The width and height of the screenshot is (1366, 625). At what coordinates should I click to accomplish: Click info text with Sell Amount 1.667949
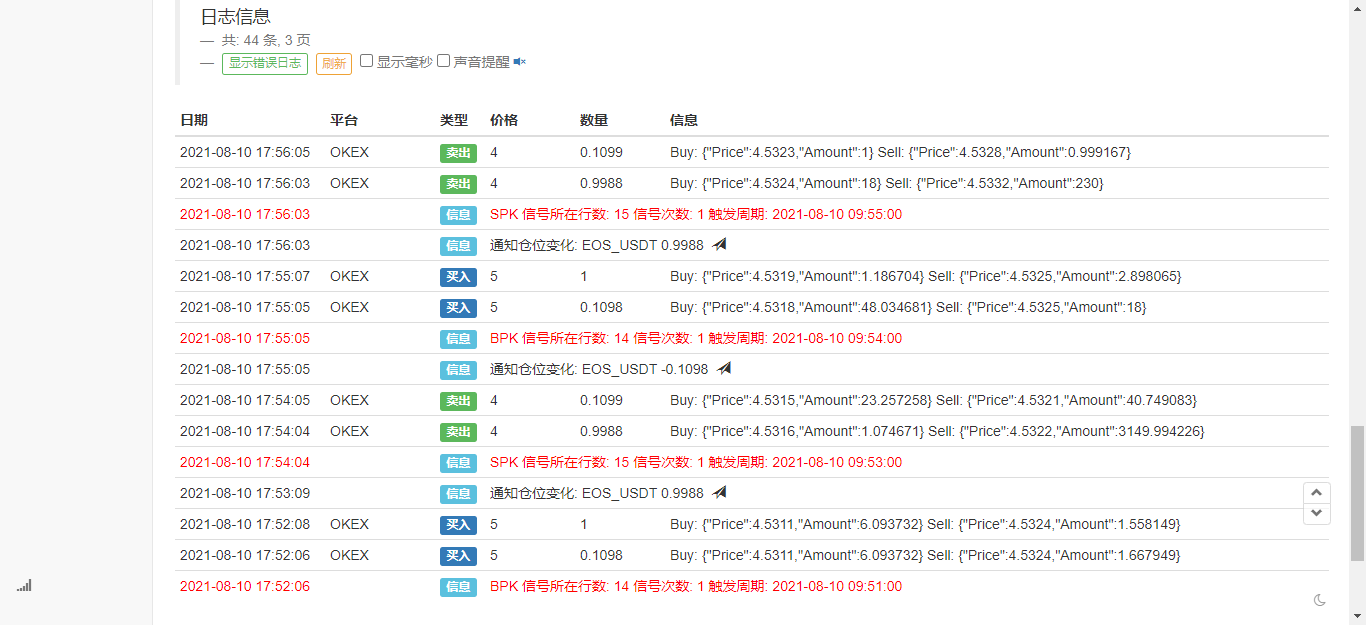pyautogui.click(x=925, y=555)
